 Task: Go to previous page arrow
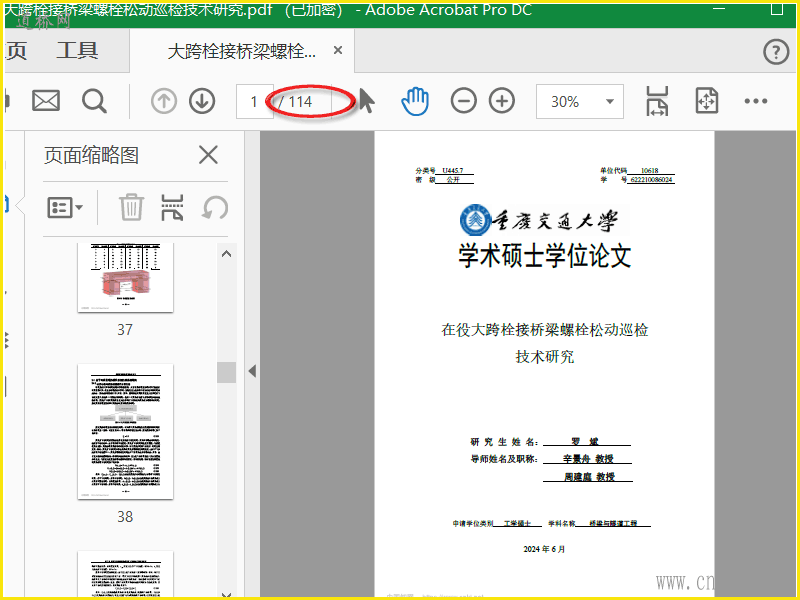coord(164,101)
